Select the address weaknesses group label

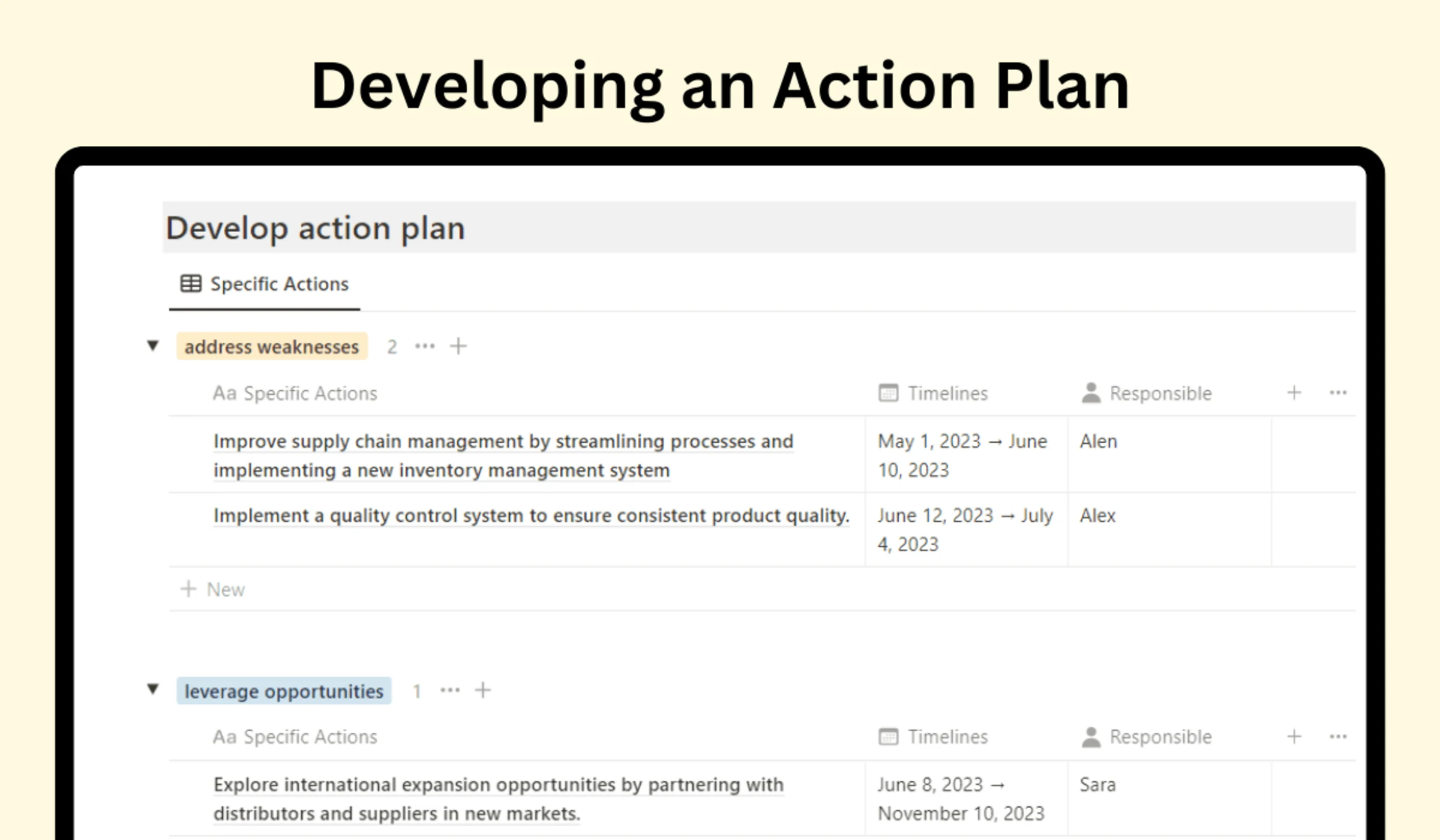pyautogui.click(x=271, y=346)
